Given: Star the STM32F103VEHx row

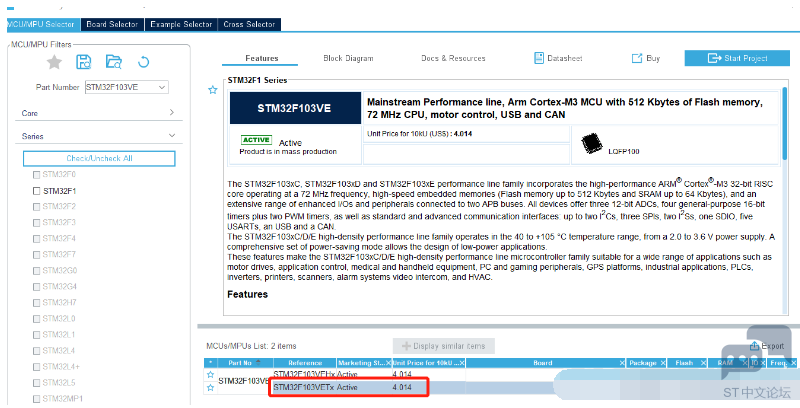Looking at the screenshot, I should (210, 375).
